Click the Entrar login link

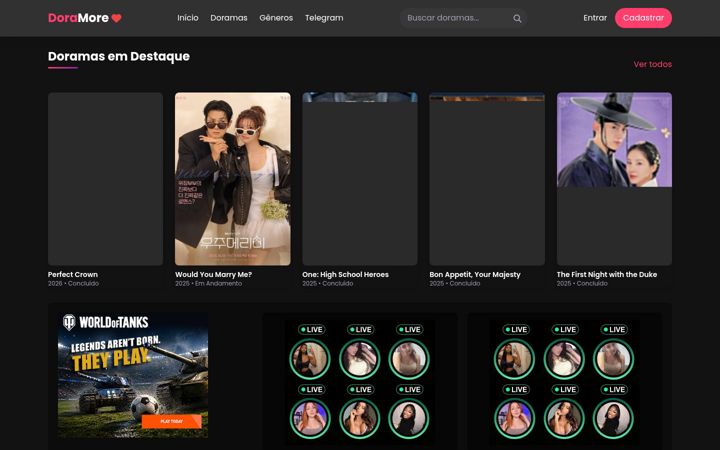point(595,18)
